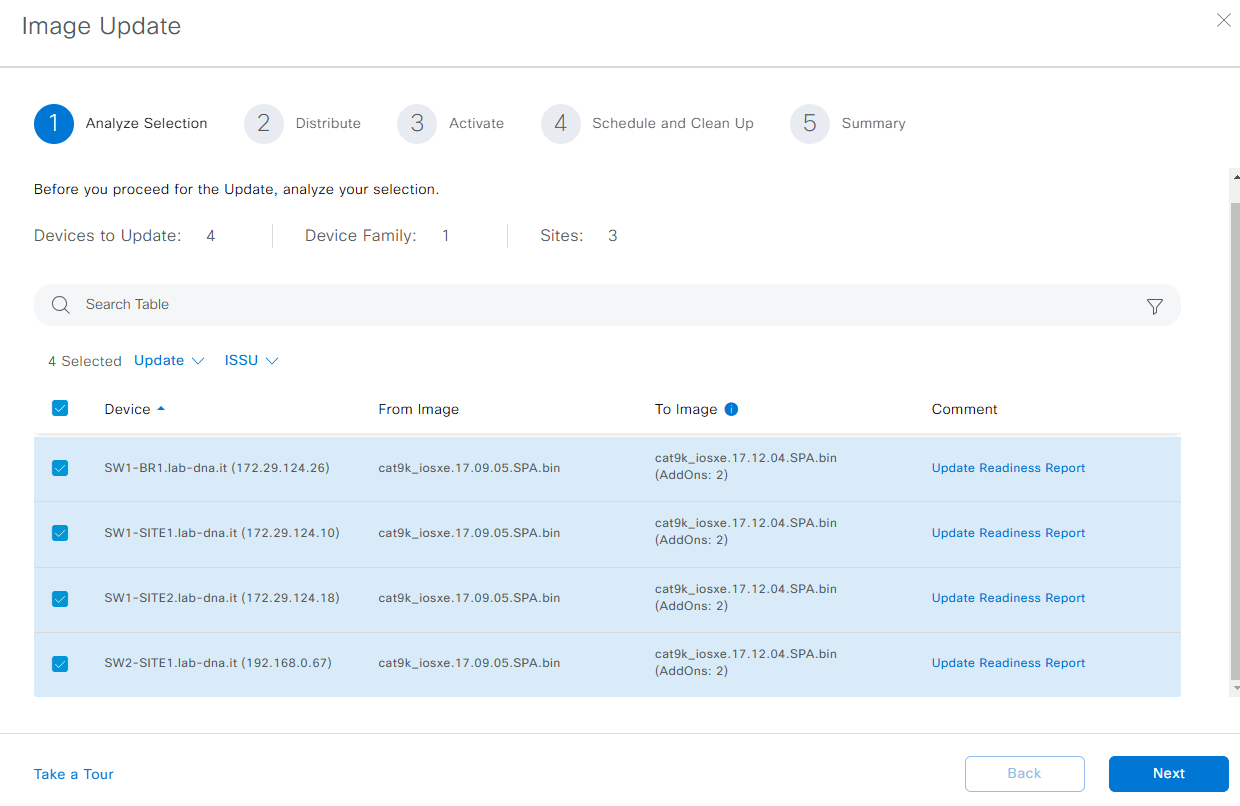This screenshot has width=1240, height=806.
Task: Click To Image cell for SW1-SITE2 row
Action: (746, 597)
